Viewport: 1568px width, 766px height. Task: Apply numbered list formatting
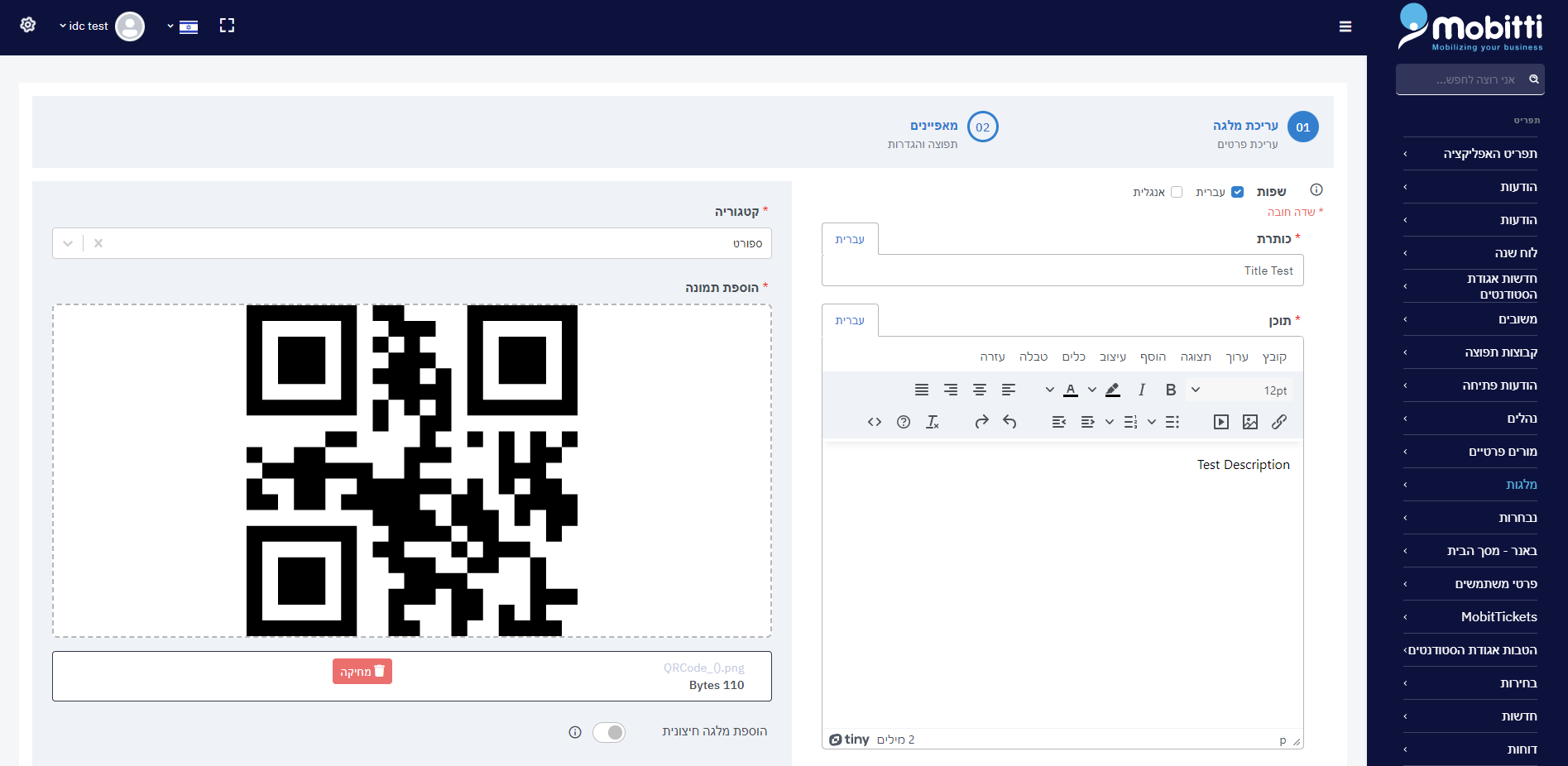click(1130, 422)
